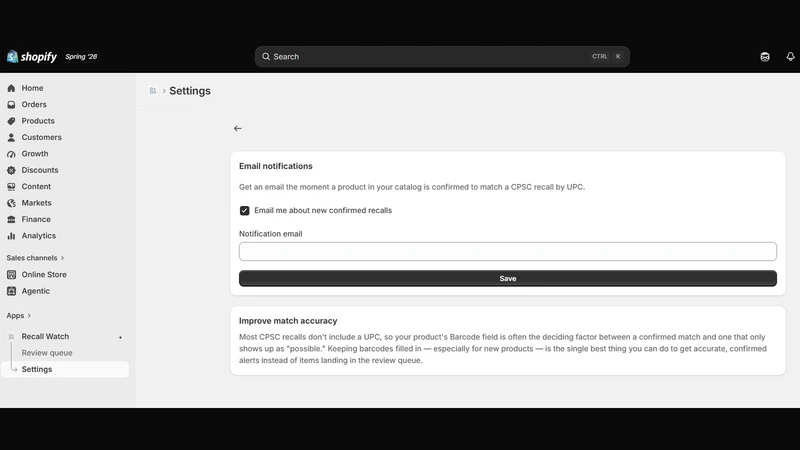Click the Agentic channel icon
This screenshot has height=450, width=800.
11,291
